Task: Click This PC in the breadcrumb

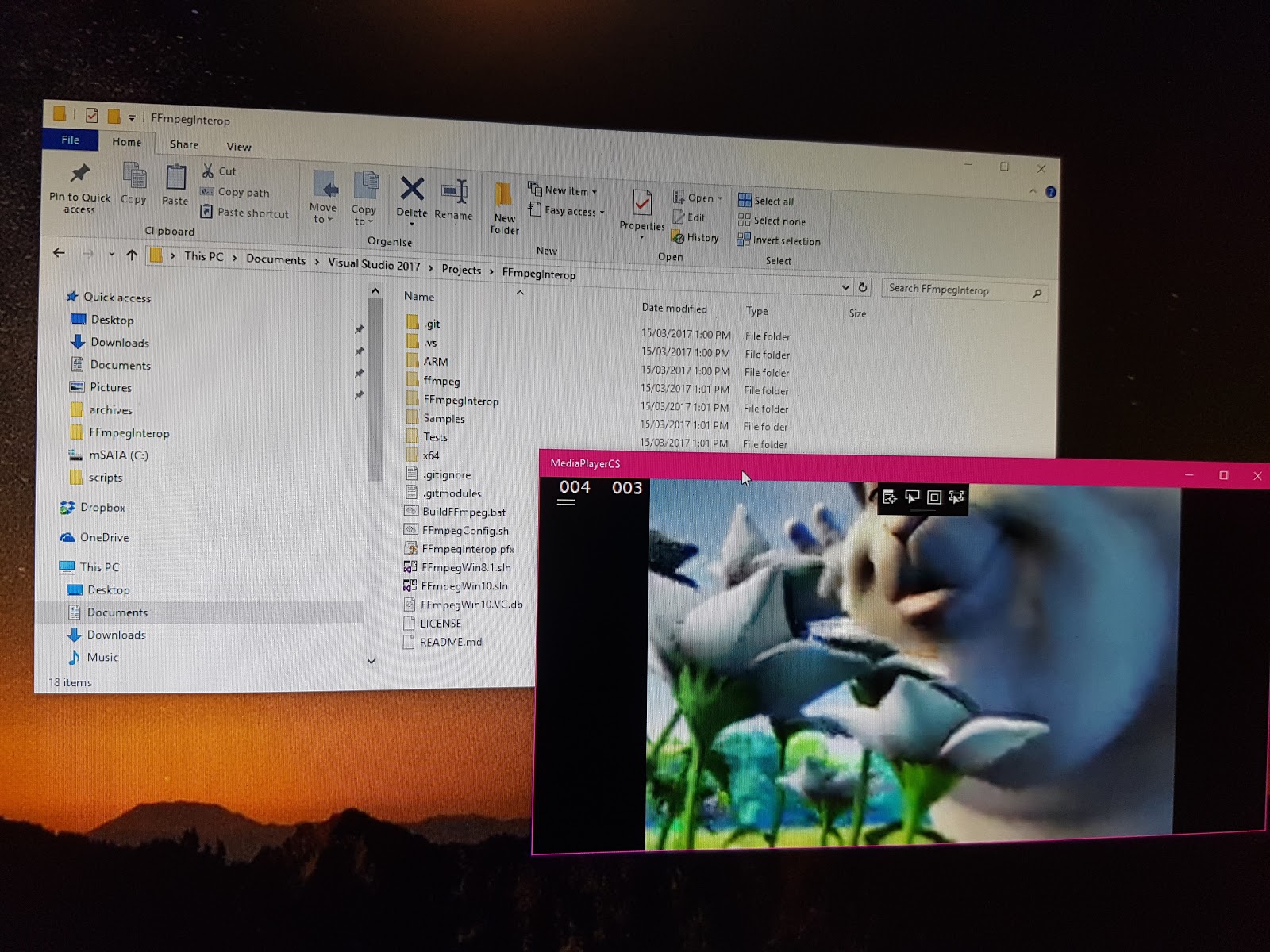Action: coord(204,256)
